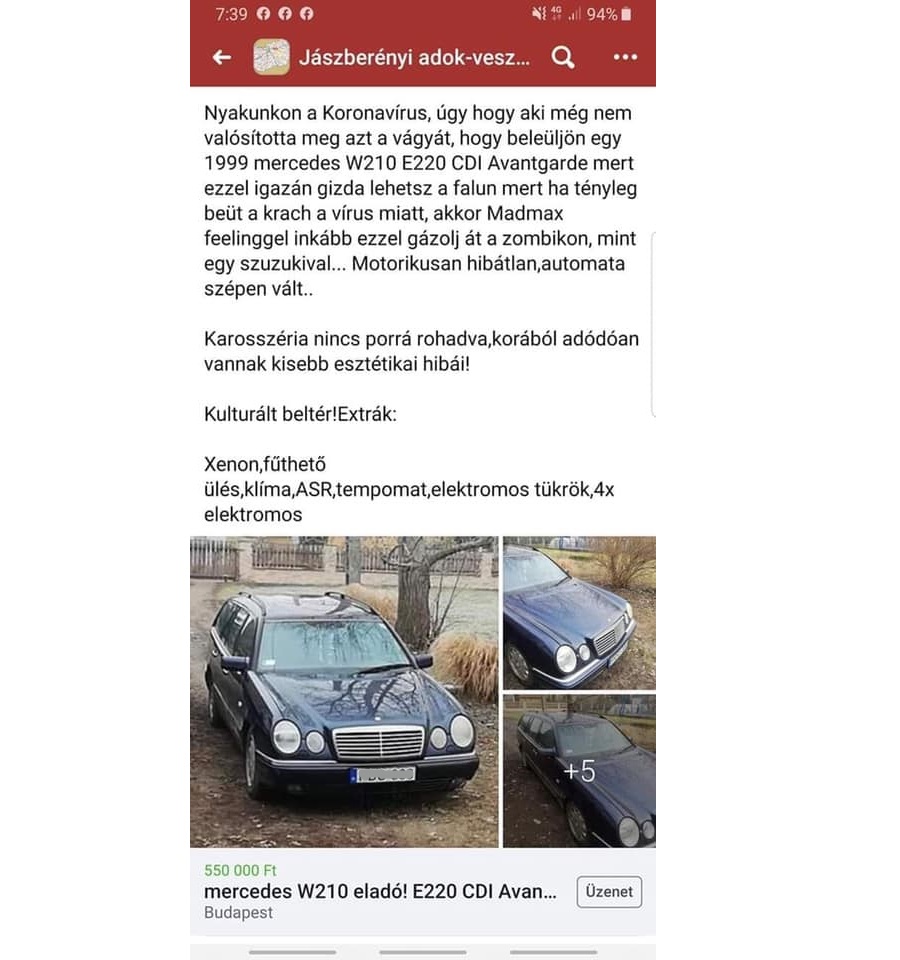Tap the 7:39 clock in the status bar
Viewport: 900px width, 960px height.
click(231, 14)
